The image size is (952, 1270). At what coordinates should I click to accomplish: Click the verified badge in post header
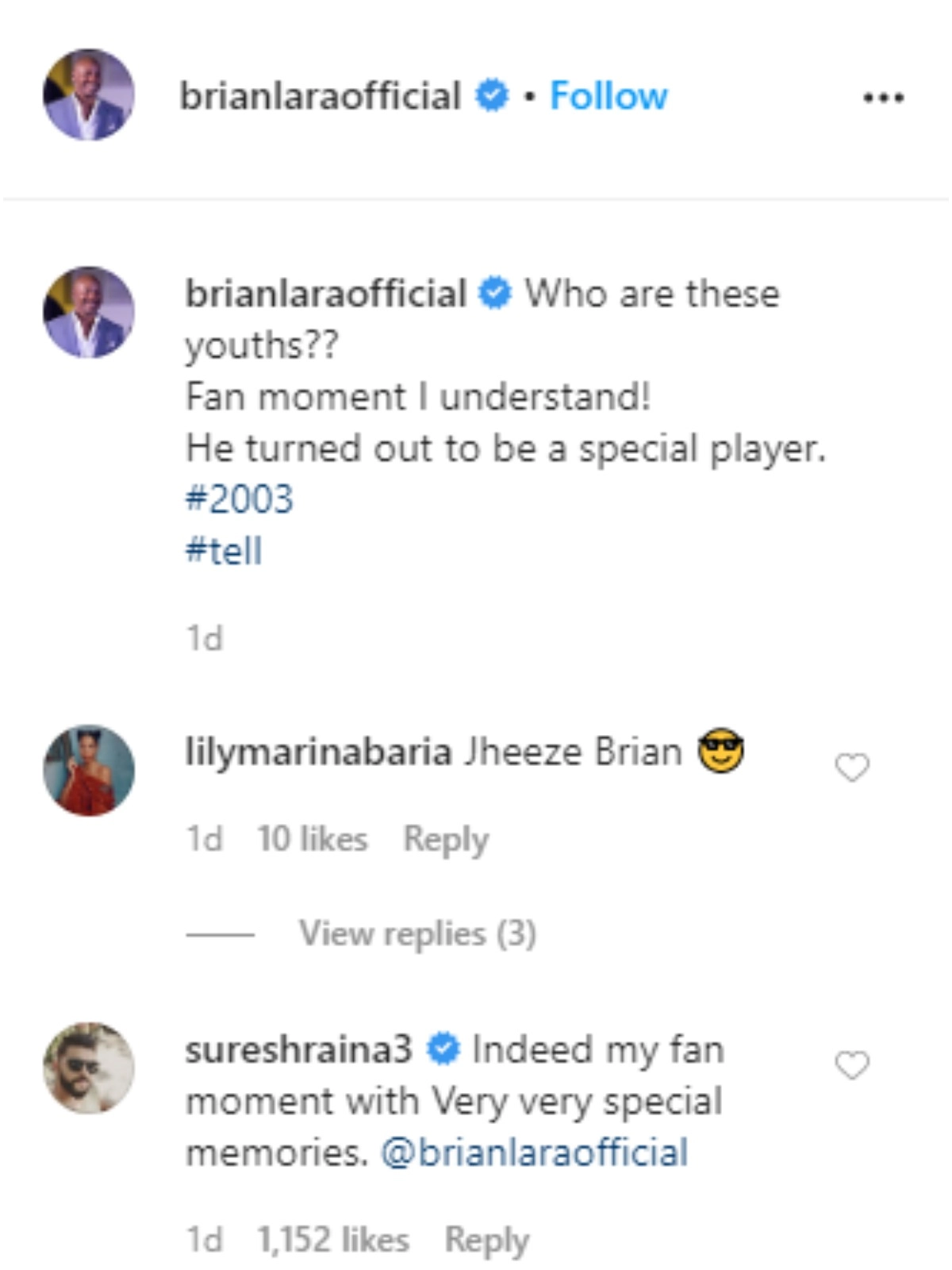492,96
